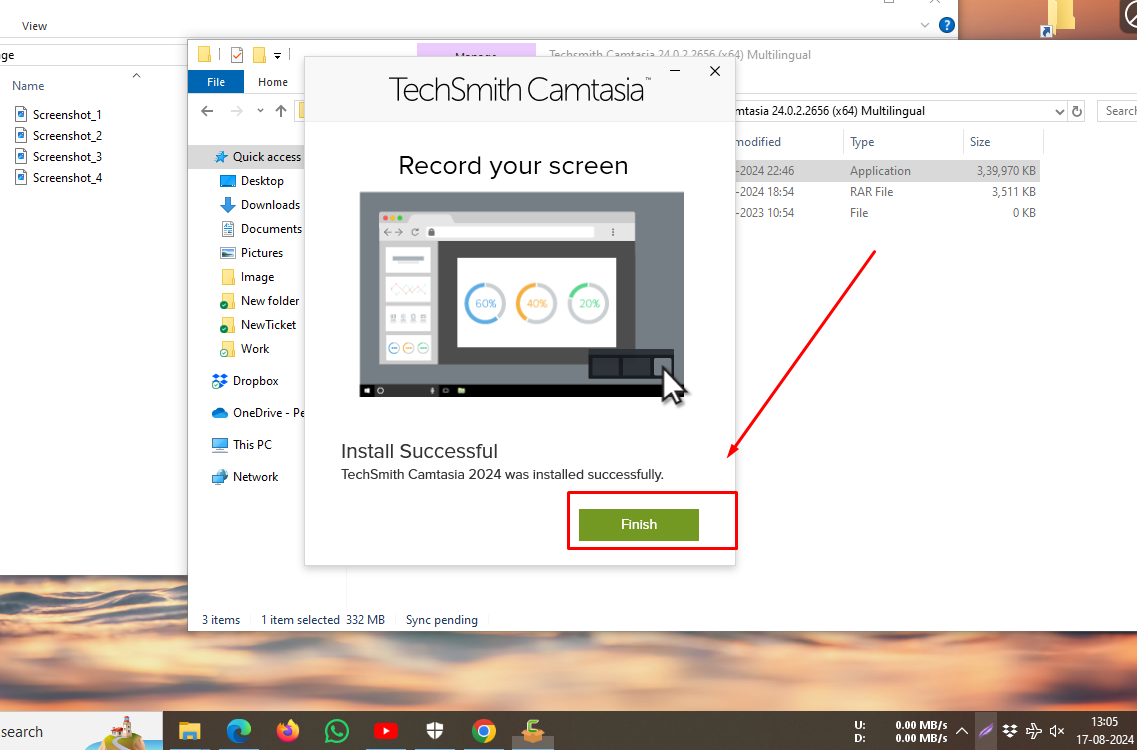The height and width of the screenshot is (750, 1137).
Task: Sort by Name column header
Action: click(28, 86)
